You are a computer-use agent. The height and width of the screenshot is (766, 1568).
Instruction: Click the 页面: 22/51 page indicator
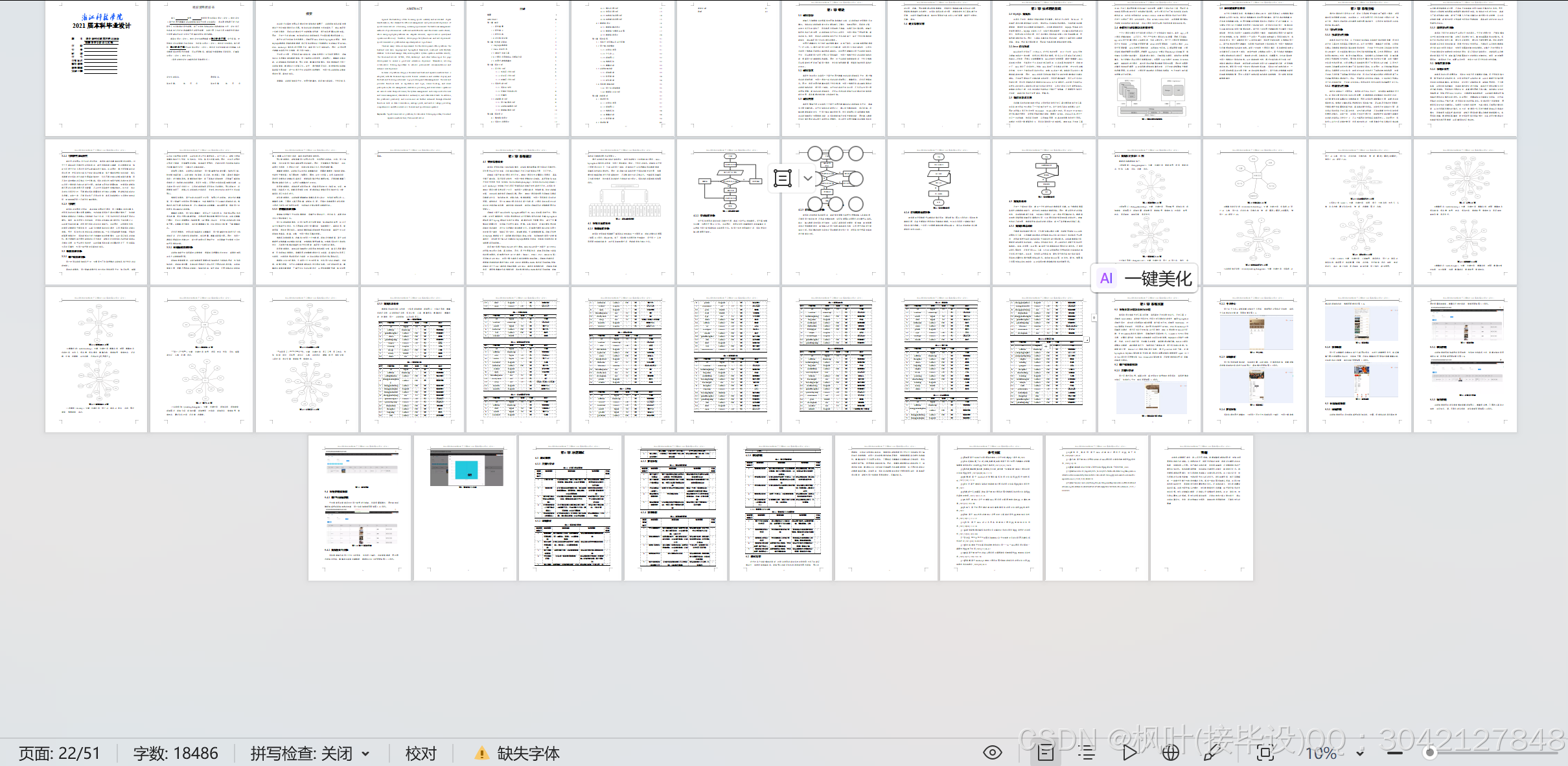pyautogui.click(x=60, y=754)
